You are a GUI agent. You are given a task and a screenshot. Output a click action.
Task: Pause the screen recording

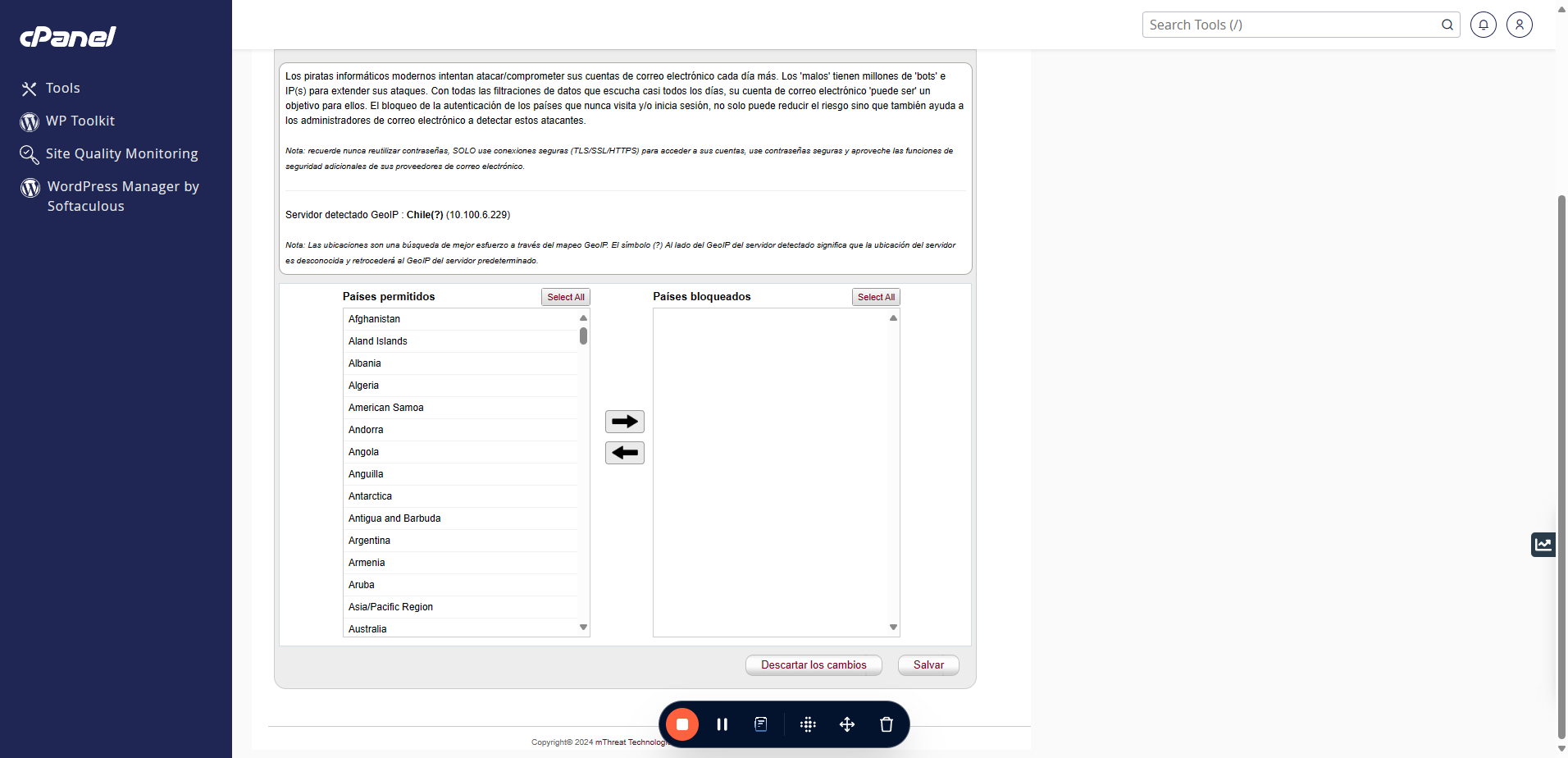[x=722, y=724]
